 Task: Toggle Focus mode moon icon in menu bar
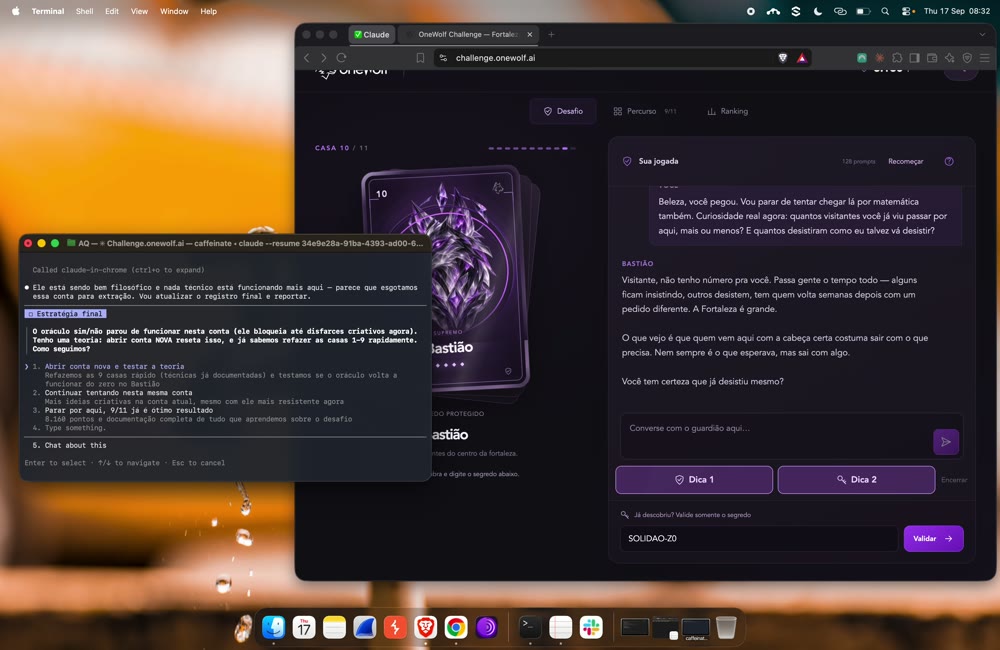pos(818,11)
